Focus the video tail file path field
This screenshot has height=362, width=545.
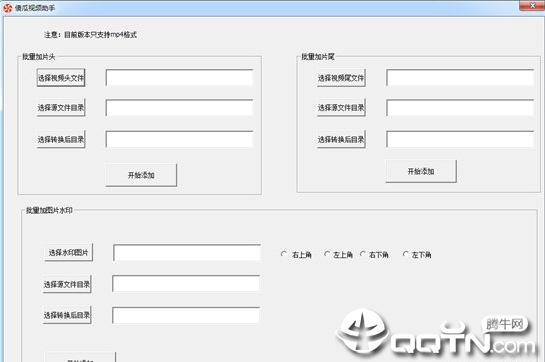460,78
